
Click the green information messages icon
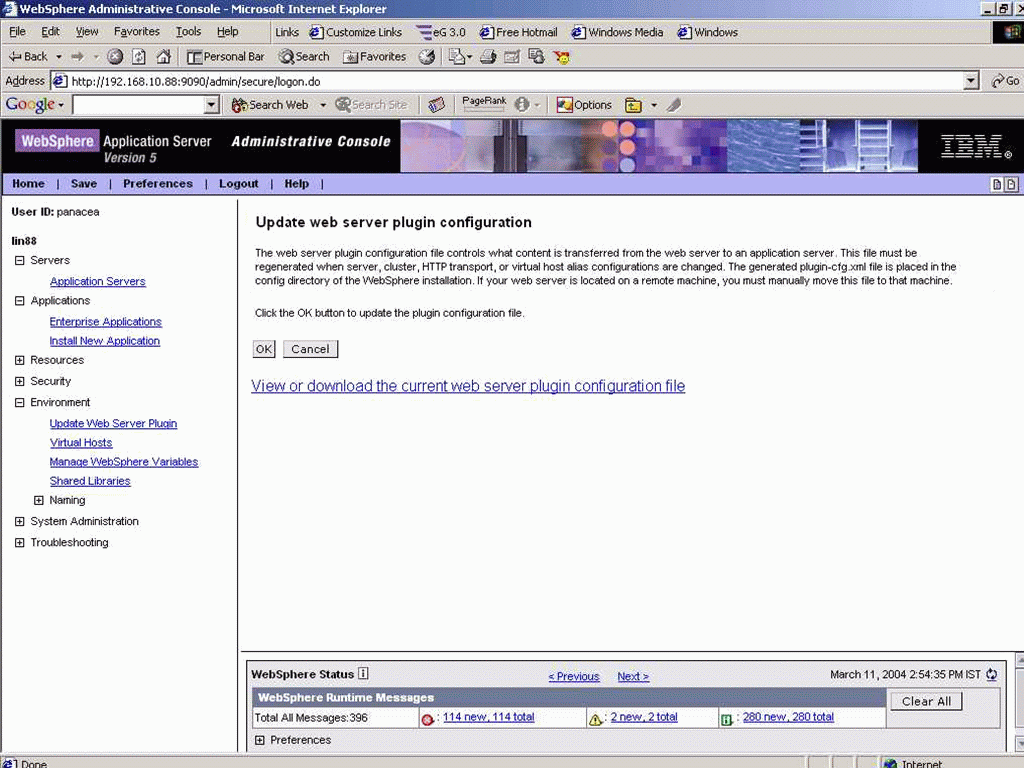click(726, 720)
